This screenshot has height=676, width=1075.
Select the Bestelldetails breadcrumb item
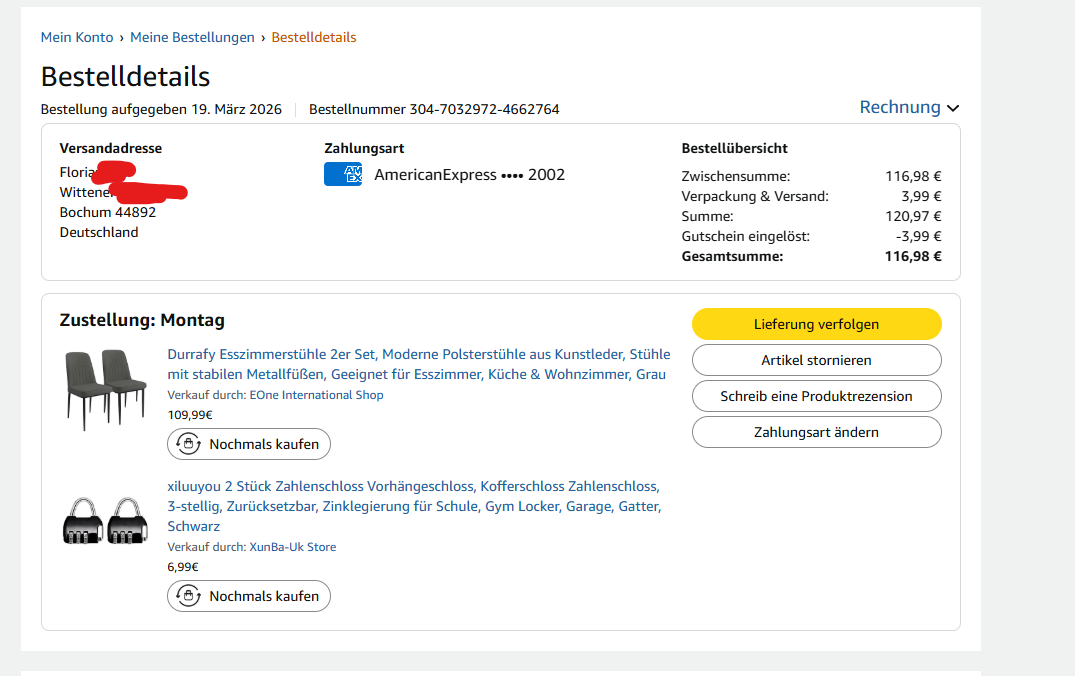[x=314, y=37]
